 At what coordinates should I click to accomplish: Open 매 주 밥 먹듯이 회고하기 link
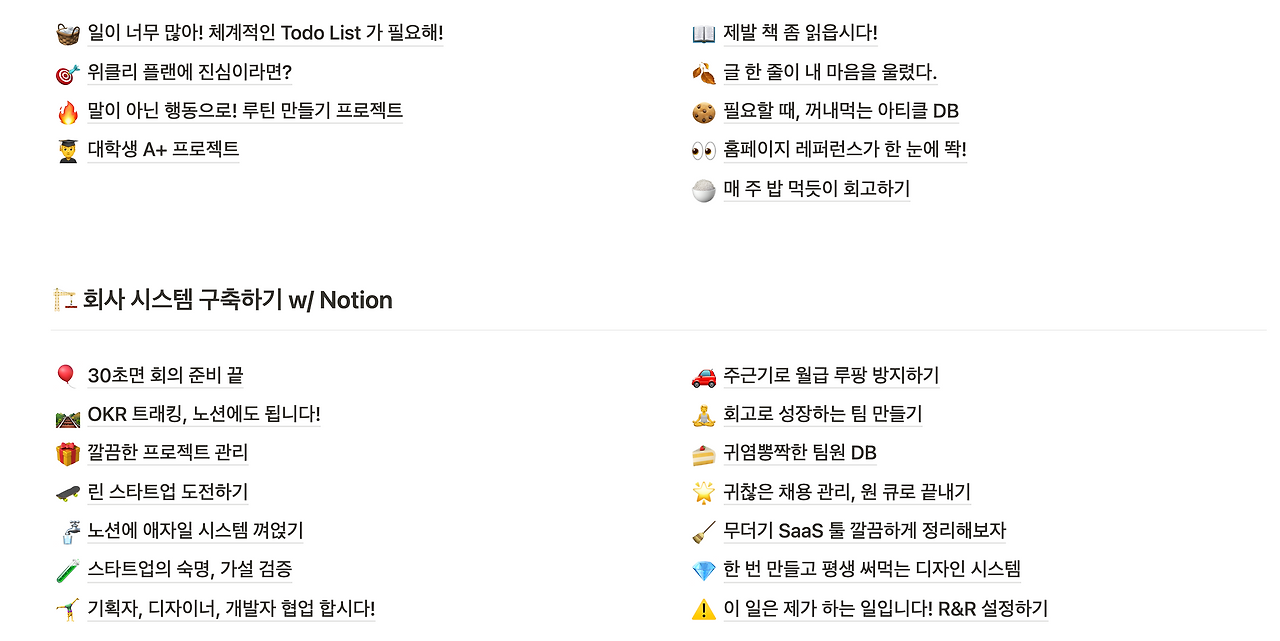tap(816, 189)
